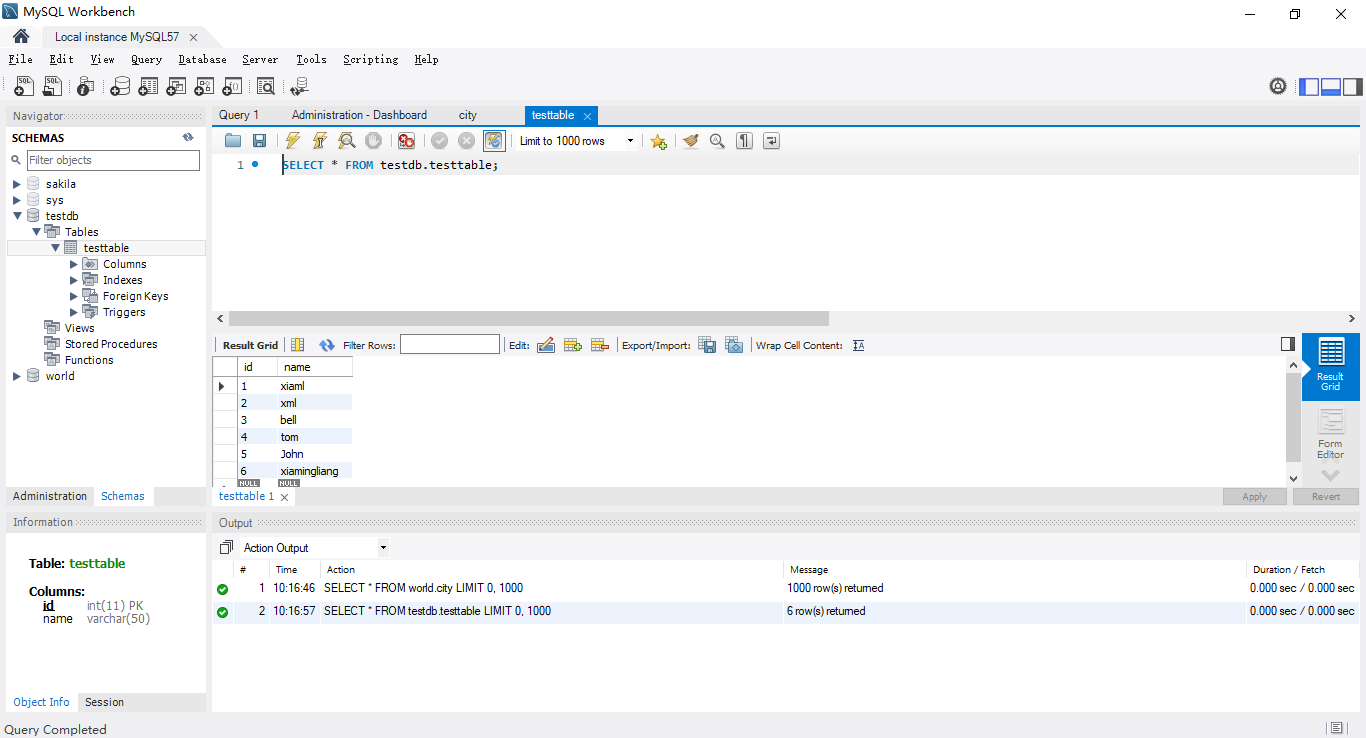Viewport: 1366px width, 738px height.
Task: Expand the world schema
Action: coord(16,376)
